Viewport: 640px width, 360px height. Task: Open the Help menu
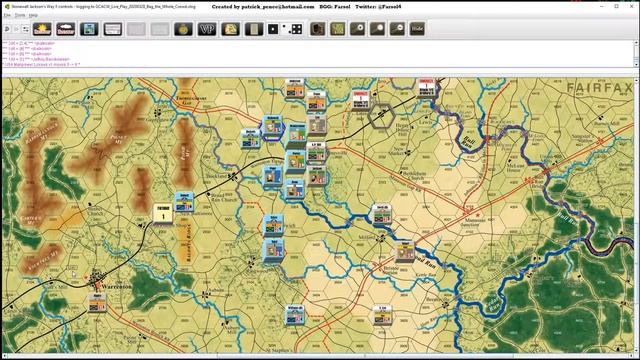click(33, 15)
